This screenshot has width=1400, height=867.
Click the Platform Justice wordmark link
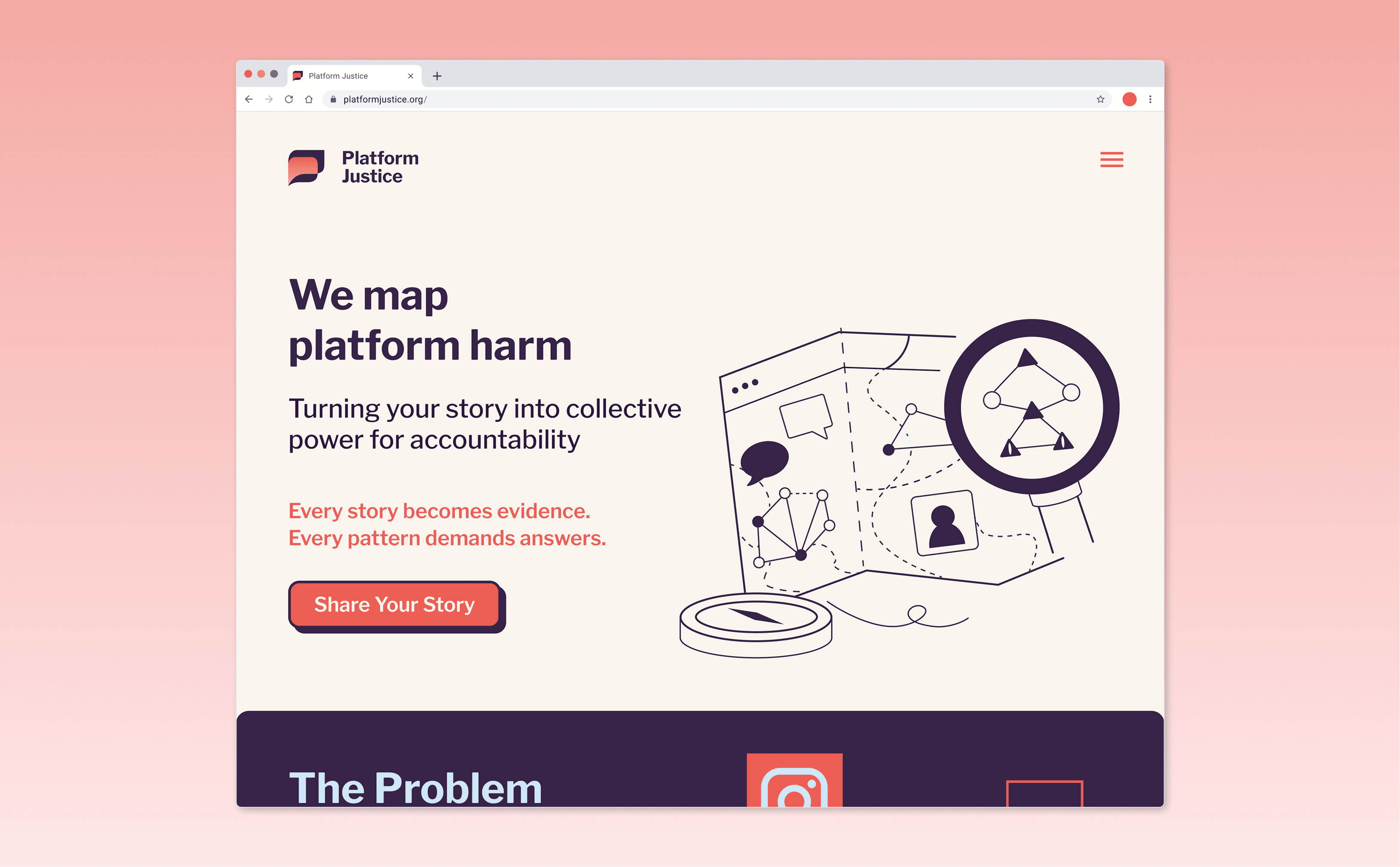point(380,167)
